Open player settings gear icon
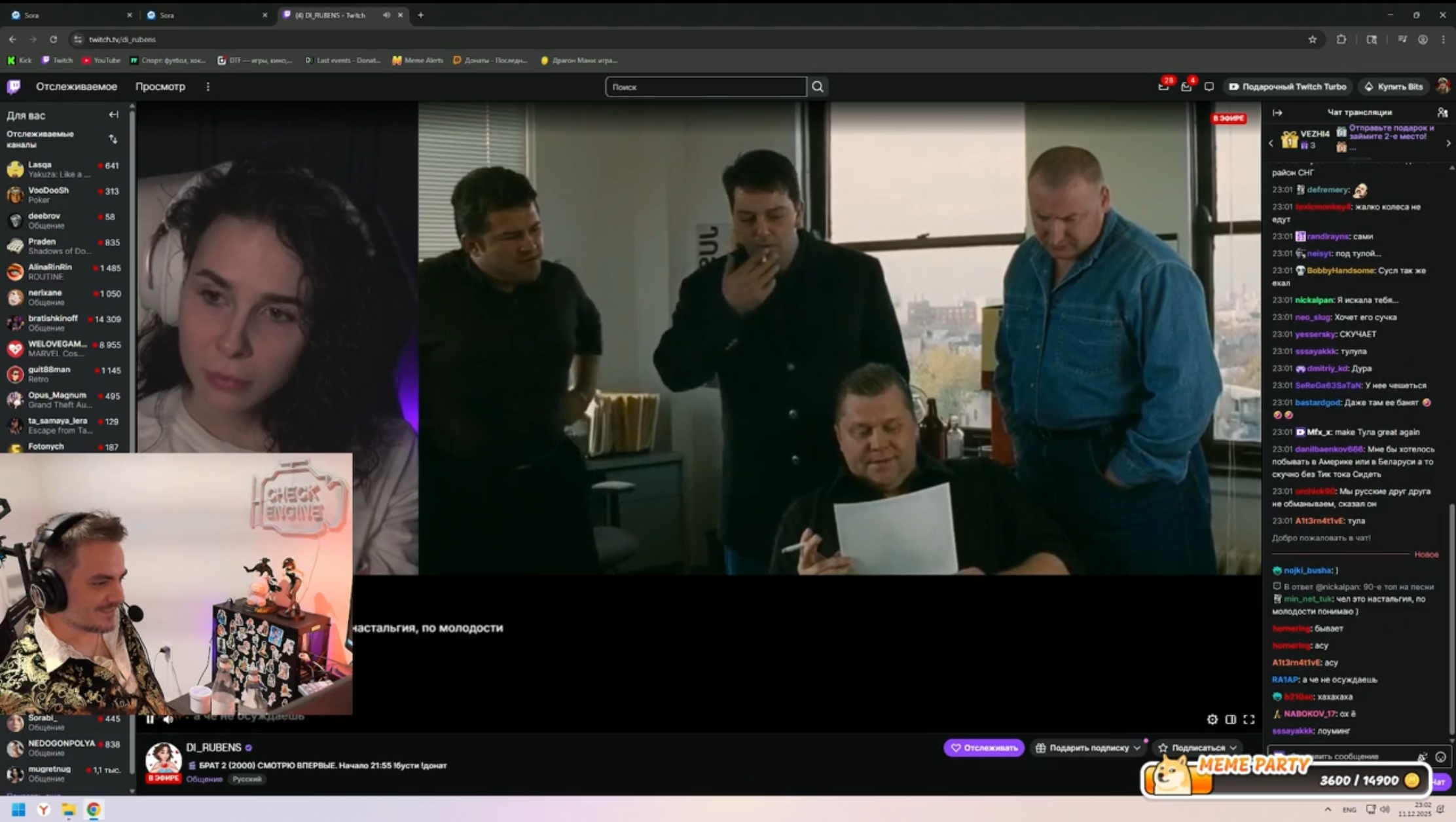 [1212, 719]
